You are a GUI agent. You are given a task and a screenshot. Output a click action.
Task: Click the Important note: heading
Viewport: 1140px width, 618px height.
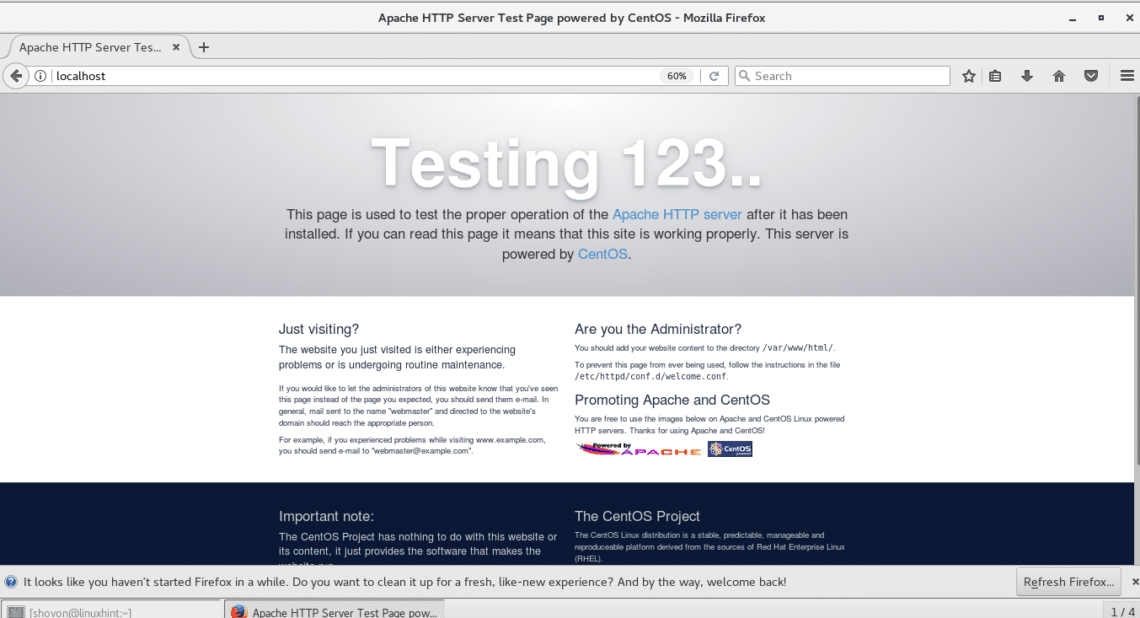point(326,516)
